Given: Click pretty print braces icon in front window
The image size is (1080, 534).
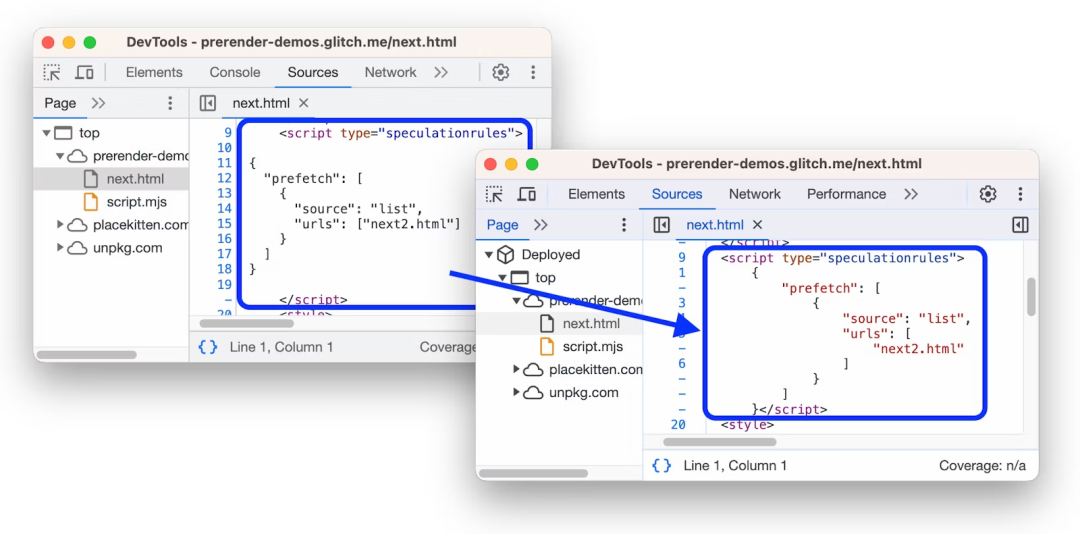Looking at the screenshot, I should [661, 466].
